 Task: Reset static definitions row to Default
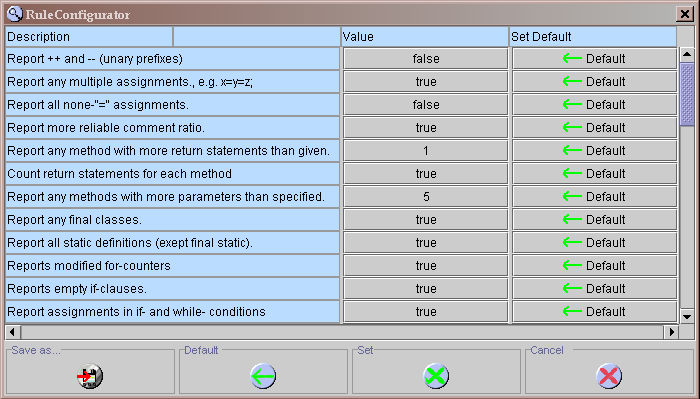[x=594, y=243]
